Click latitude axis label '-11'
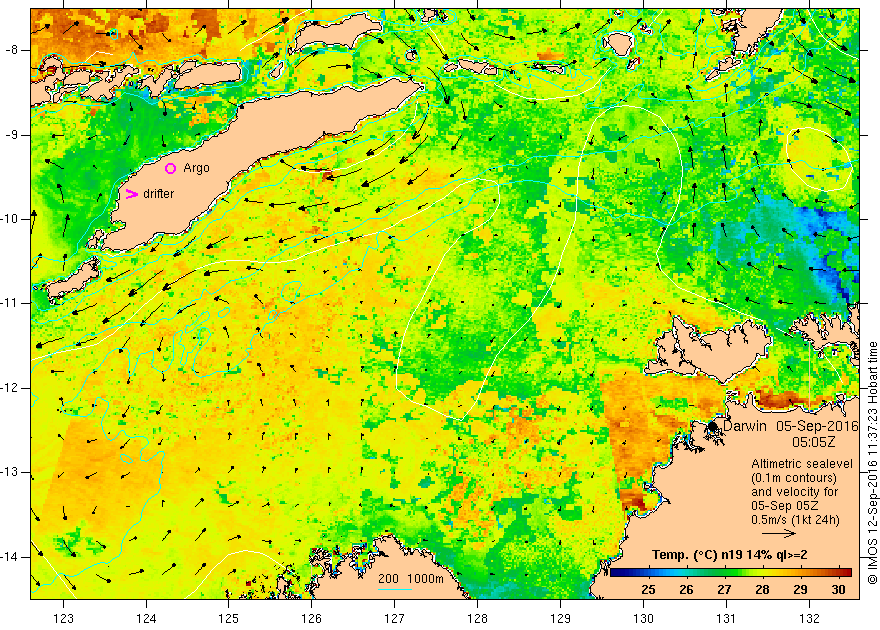 click(10, 303)
